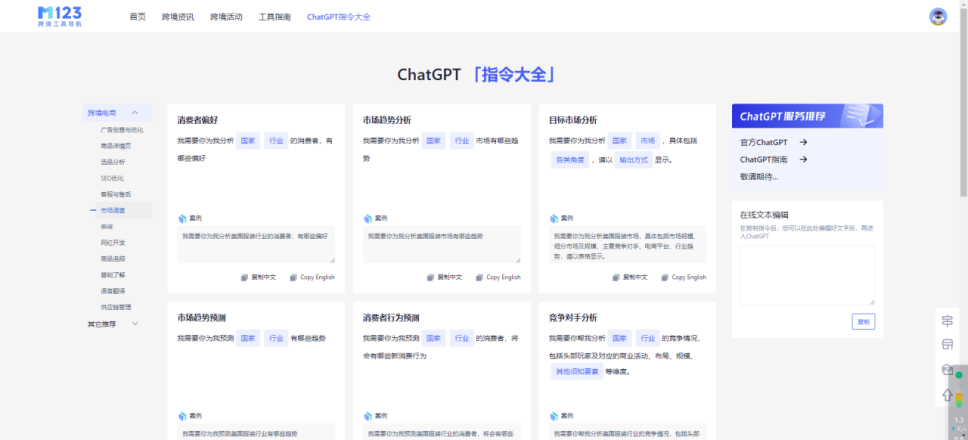
Task: Click the 案例 cube icon in 目标市场分析 card
Action: (554, 218)
